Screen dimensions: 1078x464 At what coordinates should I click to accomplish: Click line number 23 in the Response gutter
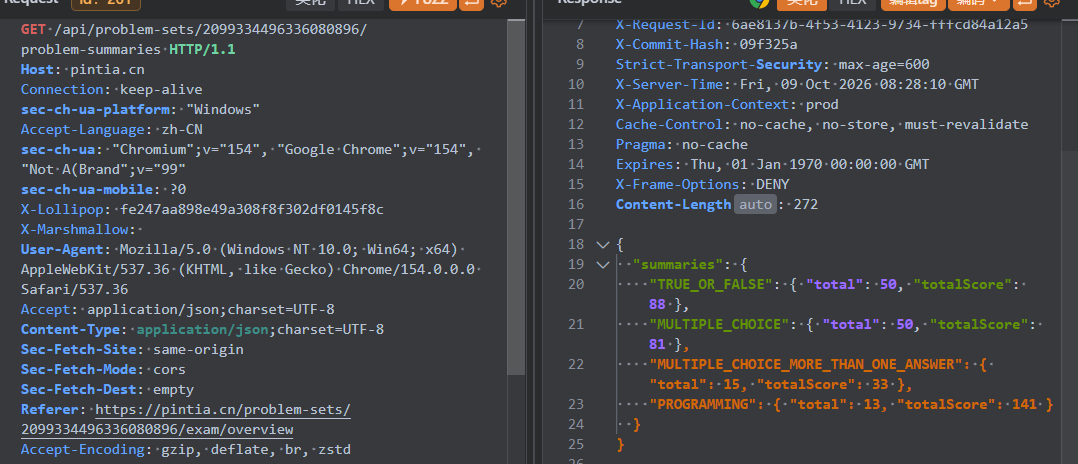[576, 404]
